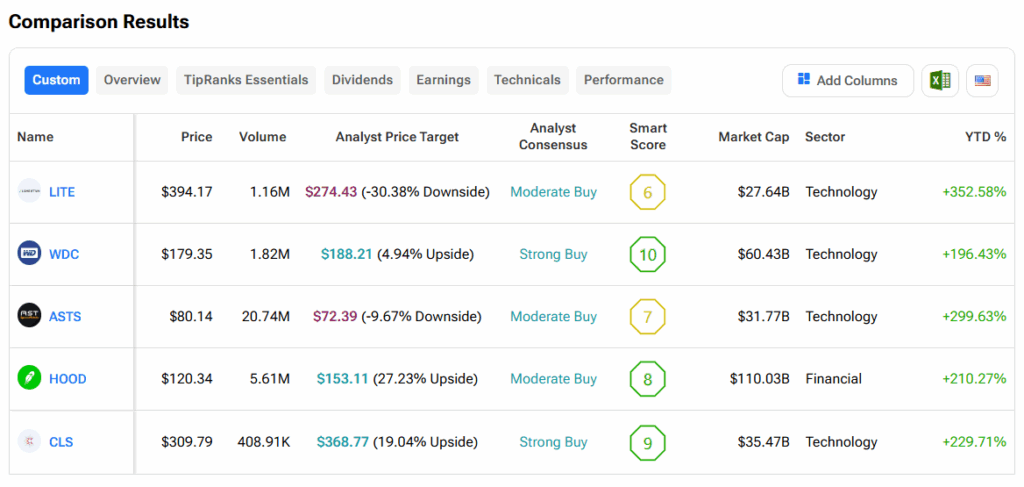This screenshot has width=1024, height=487.
Task: Open the US flag market selector
Action: click(982, 81)
